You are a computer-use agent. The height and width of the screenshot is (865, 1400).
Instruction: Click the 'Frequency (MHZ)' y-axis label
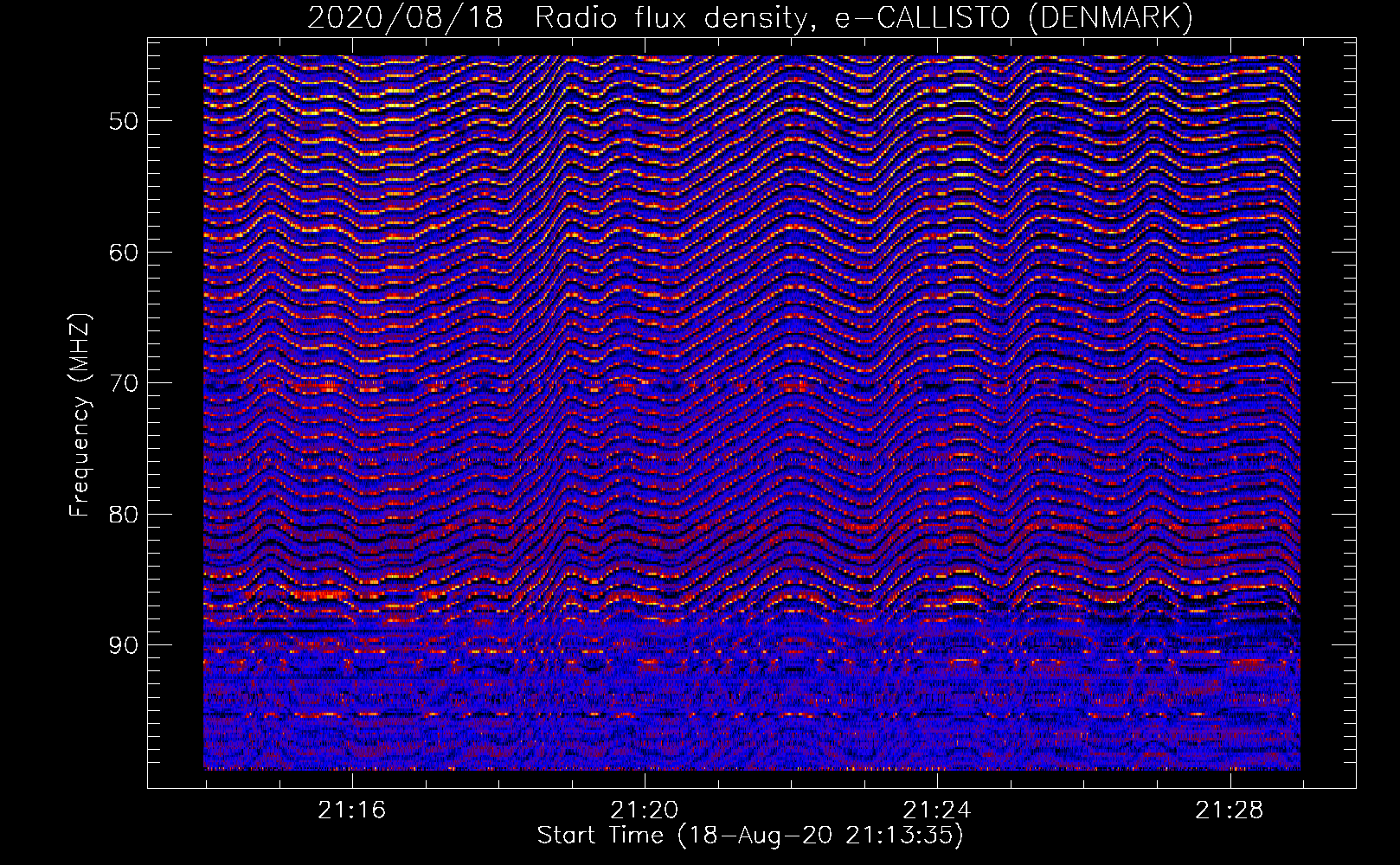pyautogui.click(x=80, y=415)
